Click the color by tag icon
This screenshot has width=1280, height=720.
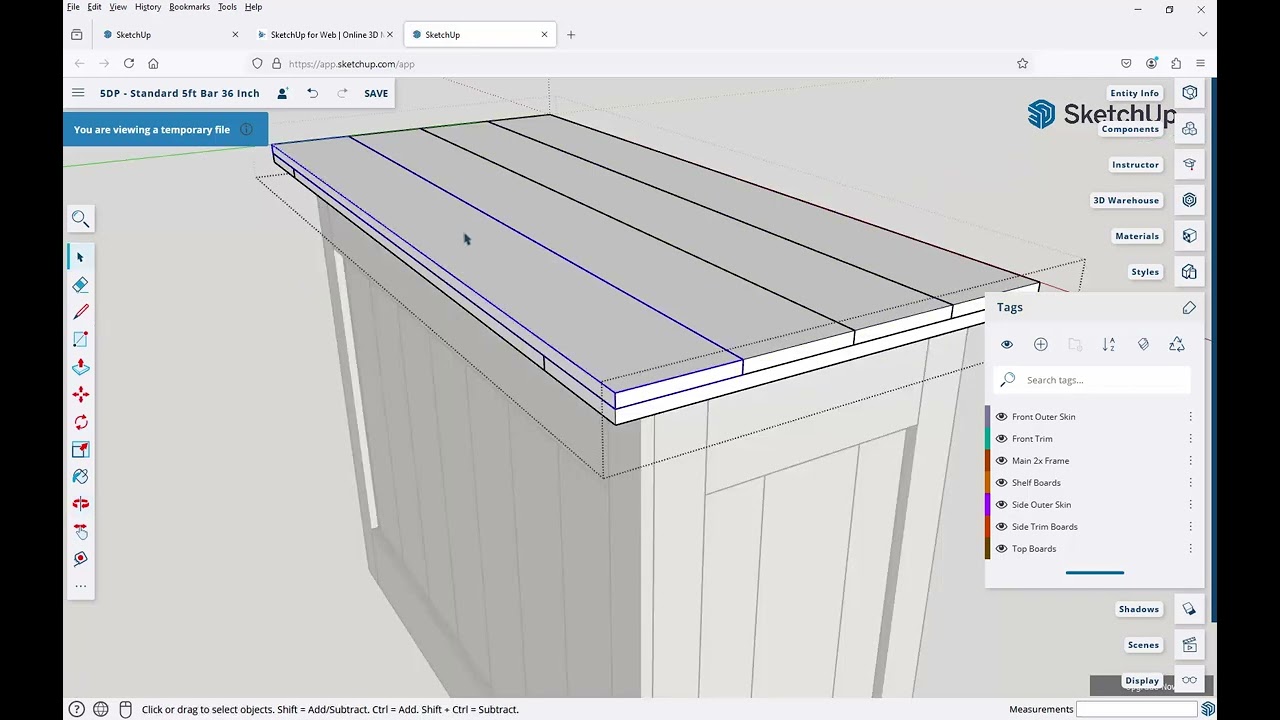tap(1143, 344)
